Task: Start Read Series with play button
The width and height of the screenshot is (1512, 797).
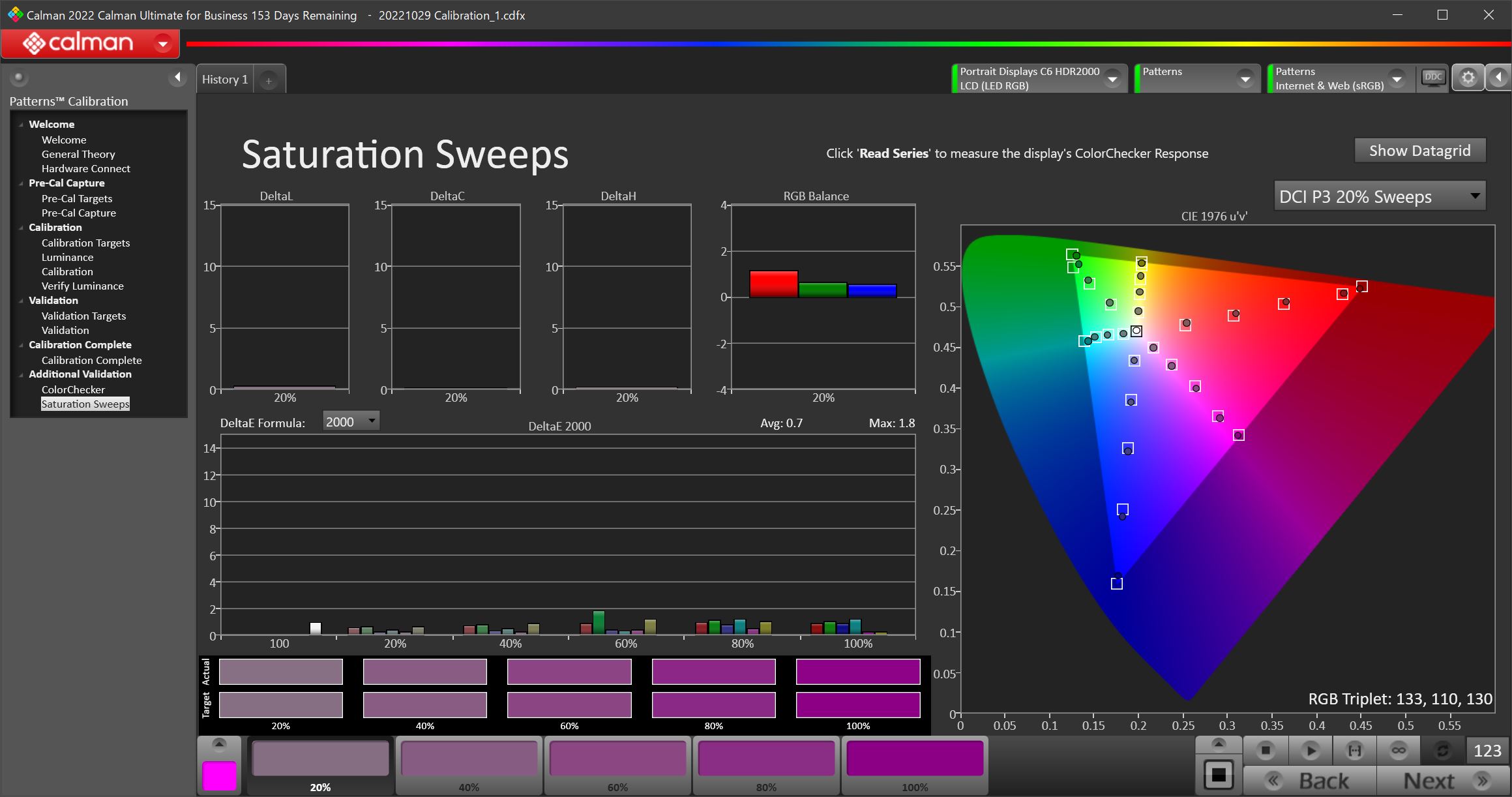Action: [1310, 751]
